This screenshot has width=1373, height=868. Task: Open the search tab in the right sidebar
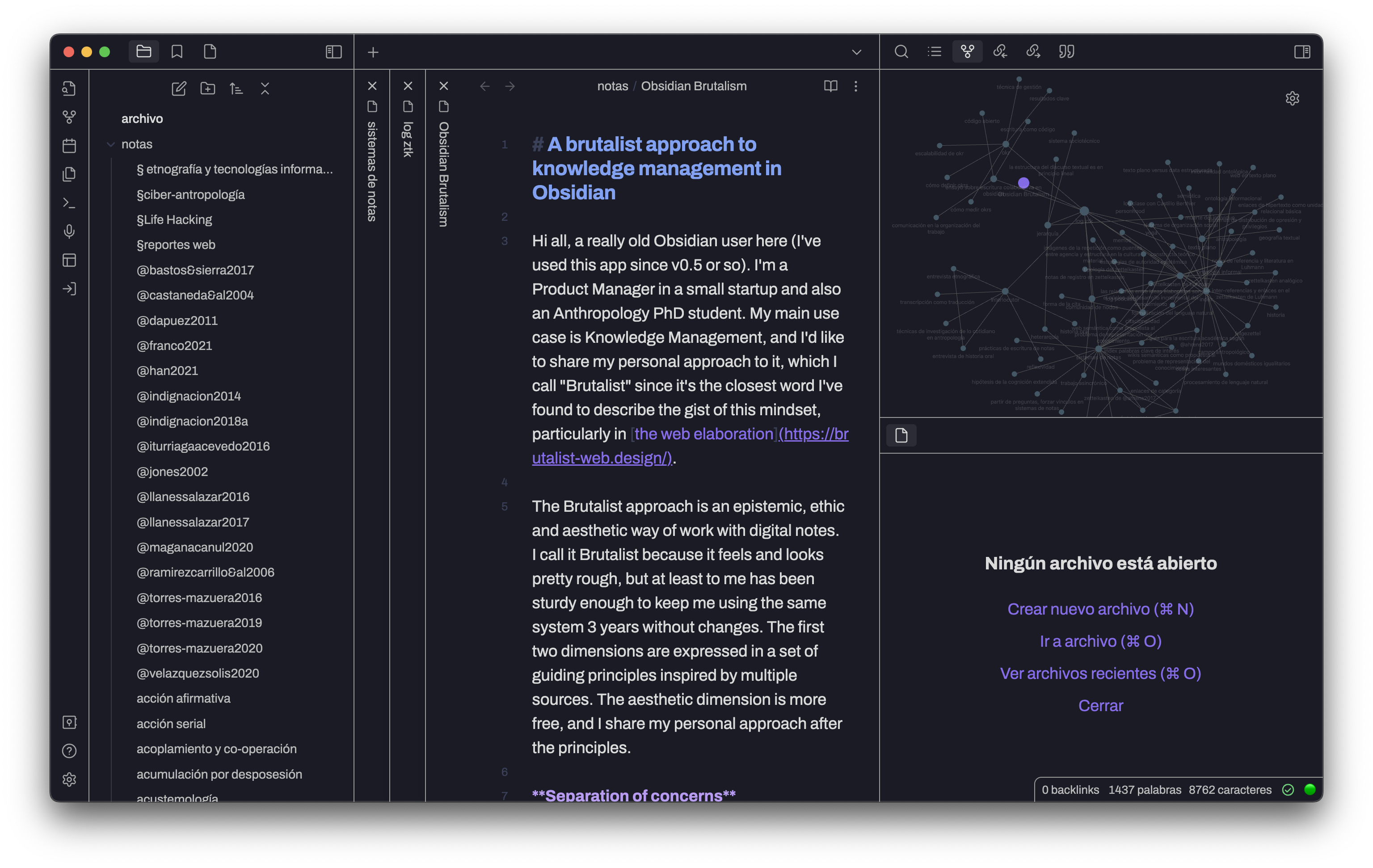pos(901,52)
